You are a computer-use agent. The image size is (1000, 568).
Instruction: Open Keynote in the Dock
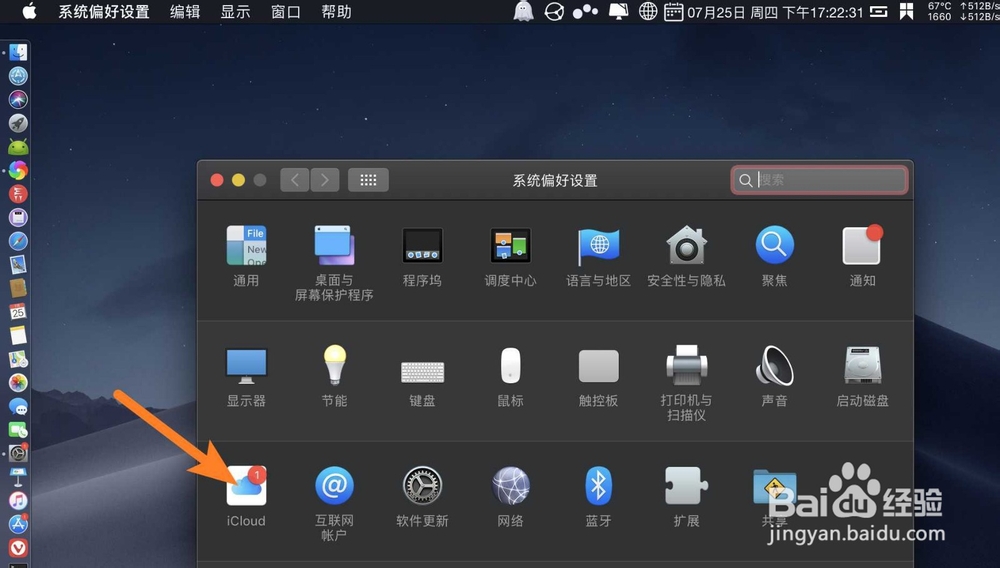click(x=18, y=477)
